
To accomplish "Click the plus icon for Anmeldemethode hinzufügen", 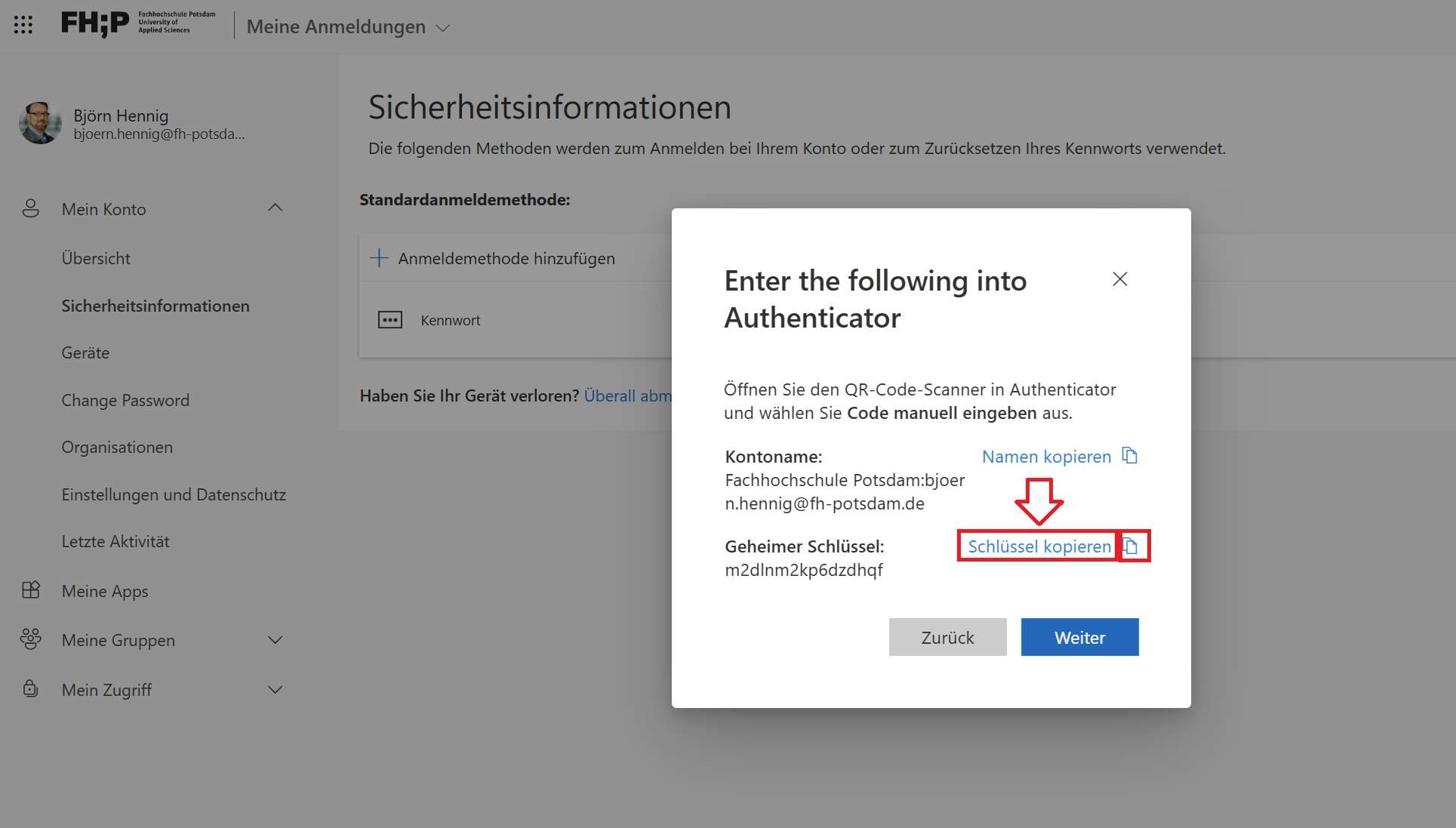I will tap(379, 258).
